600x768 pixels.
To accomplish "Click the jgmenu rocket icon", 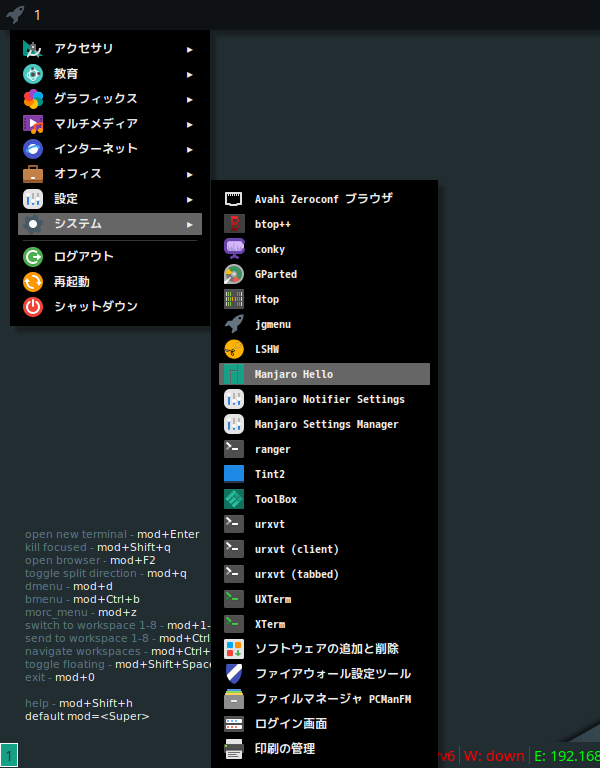I will pyautogui.click(x=234, y=324).
